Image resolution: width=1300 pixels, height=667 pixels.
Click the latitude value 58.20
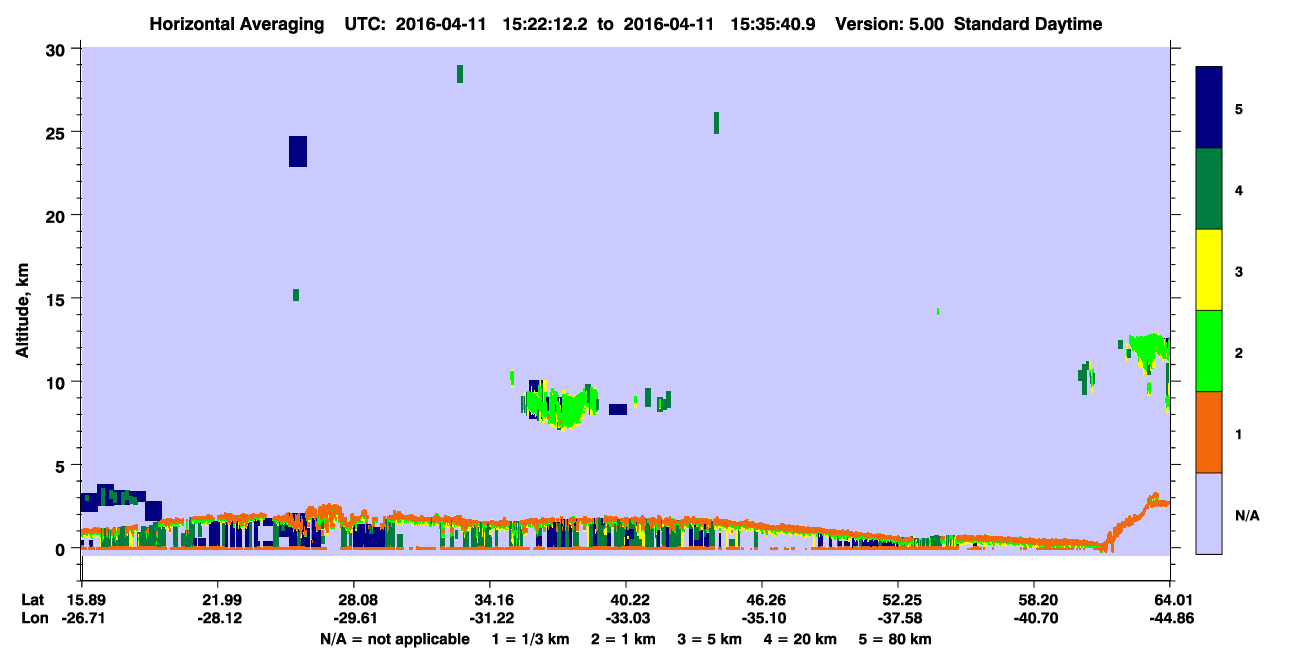tap(1034, 600)
